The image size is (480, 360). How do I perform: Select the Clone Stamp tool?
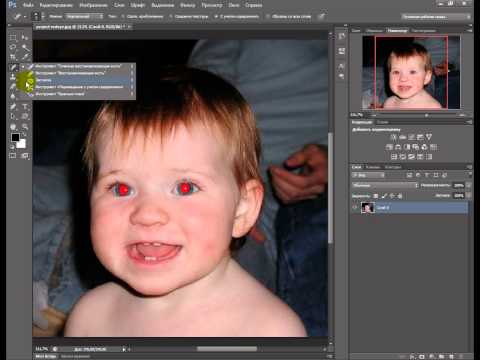pyautogui.click(x=13, y=77)
